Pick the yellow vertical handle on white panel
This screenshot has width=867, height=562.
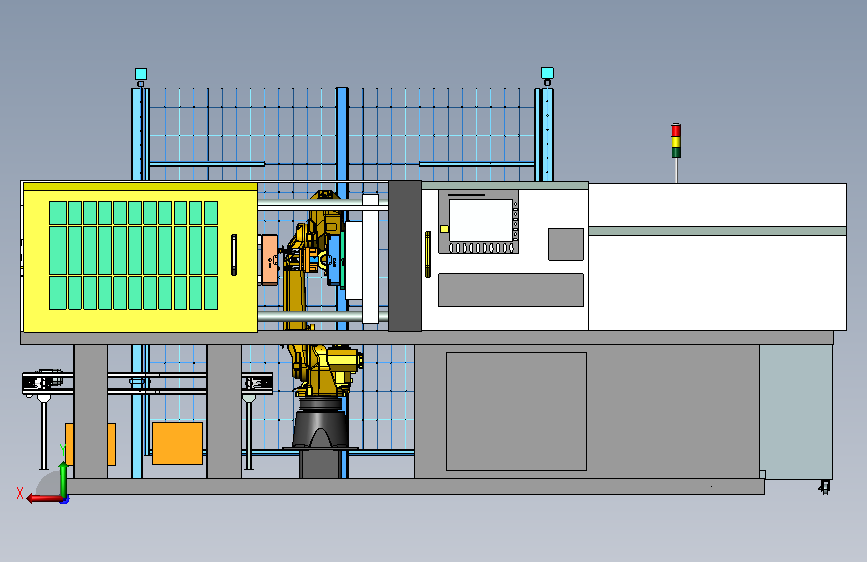click(x=427, y=254)
